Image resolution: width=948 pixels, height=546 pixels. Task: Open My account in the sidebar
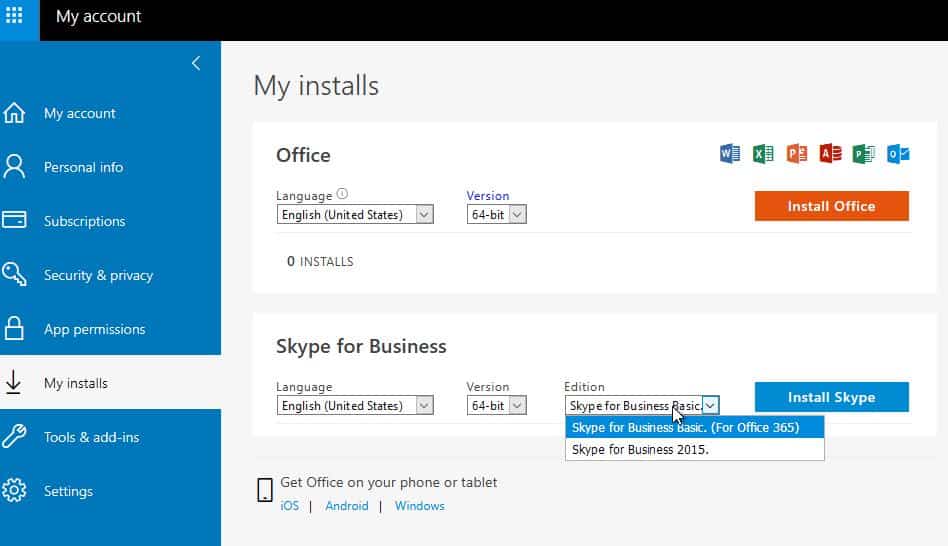[79, 113]
